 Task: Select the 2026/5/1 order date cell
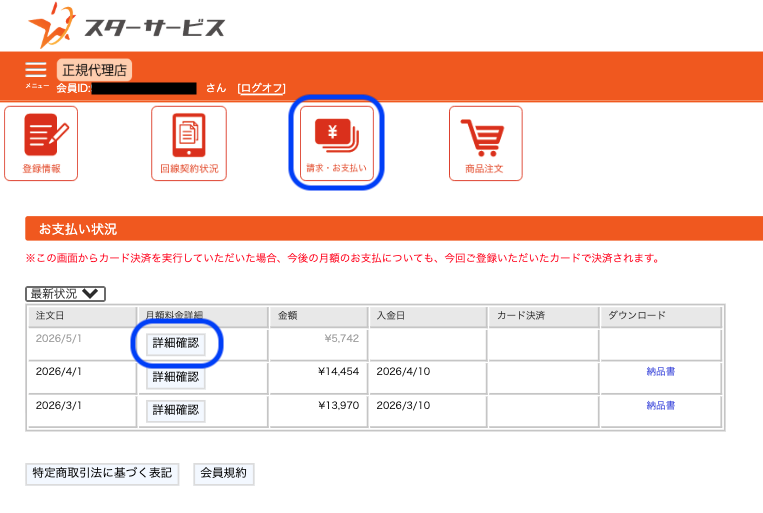point(82,345)
